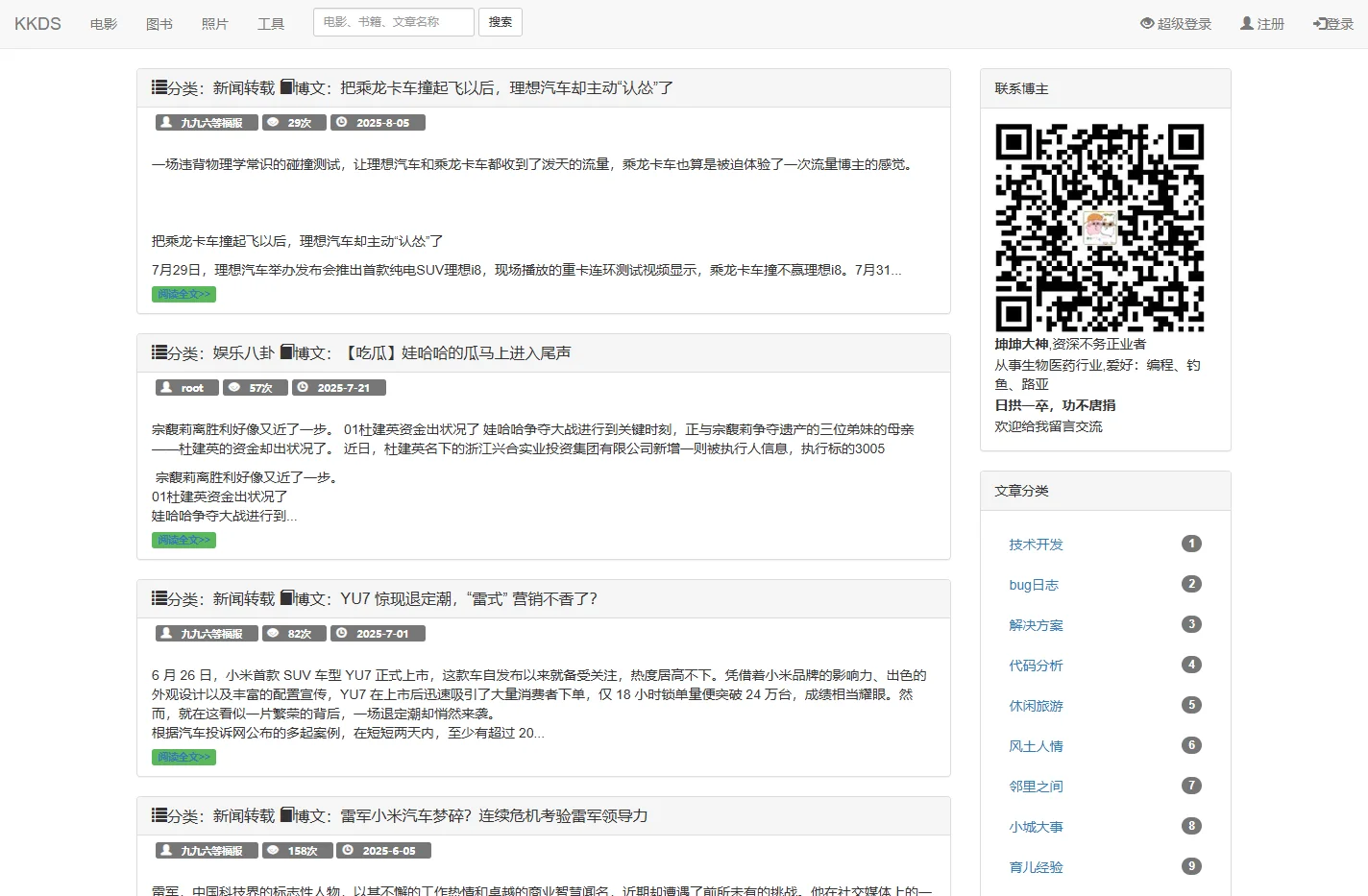Viewport: 1368px width, 896px height.
Task: Open the 小城大事 category
Action: [1036, 827]
